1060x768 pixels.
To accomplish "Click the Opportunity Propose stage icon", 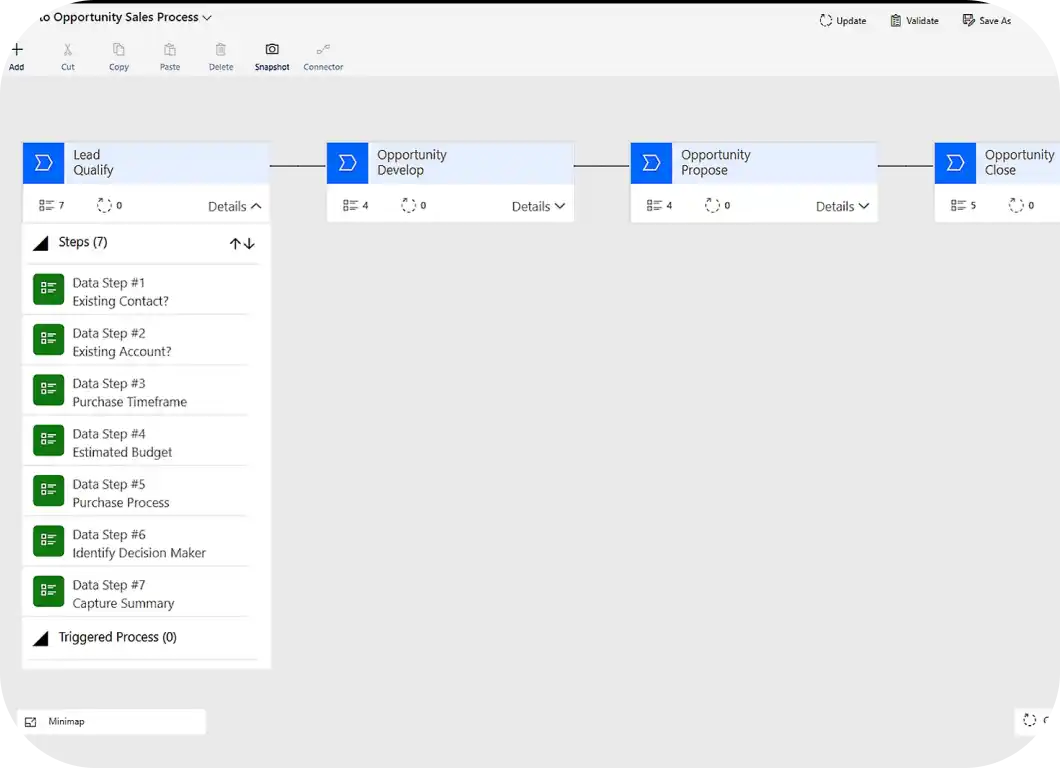I will click(651, 163).
